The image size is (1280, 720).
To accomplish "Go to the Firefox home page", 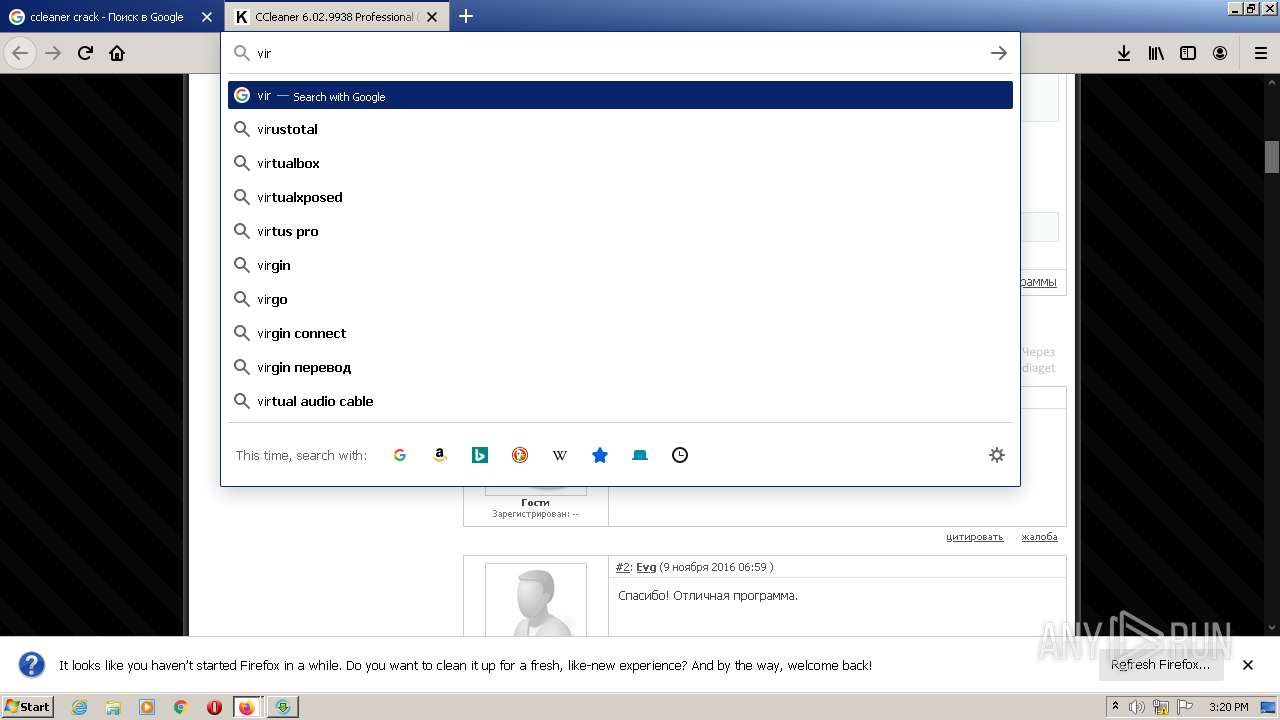I will (117, 53).
